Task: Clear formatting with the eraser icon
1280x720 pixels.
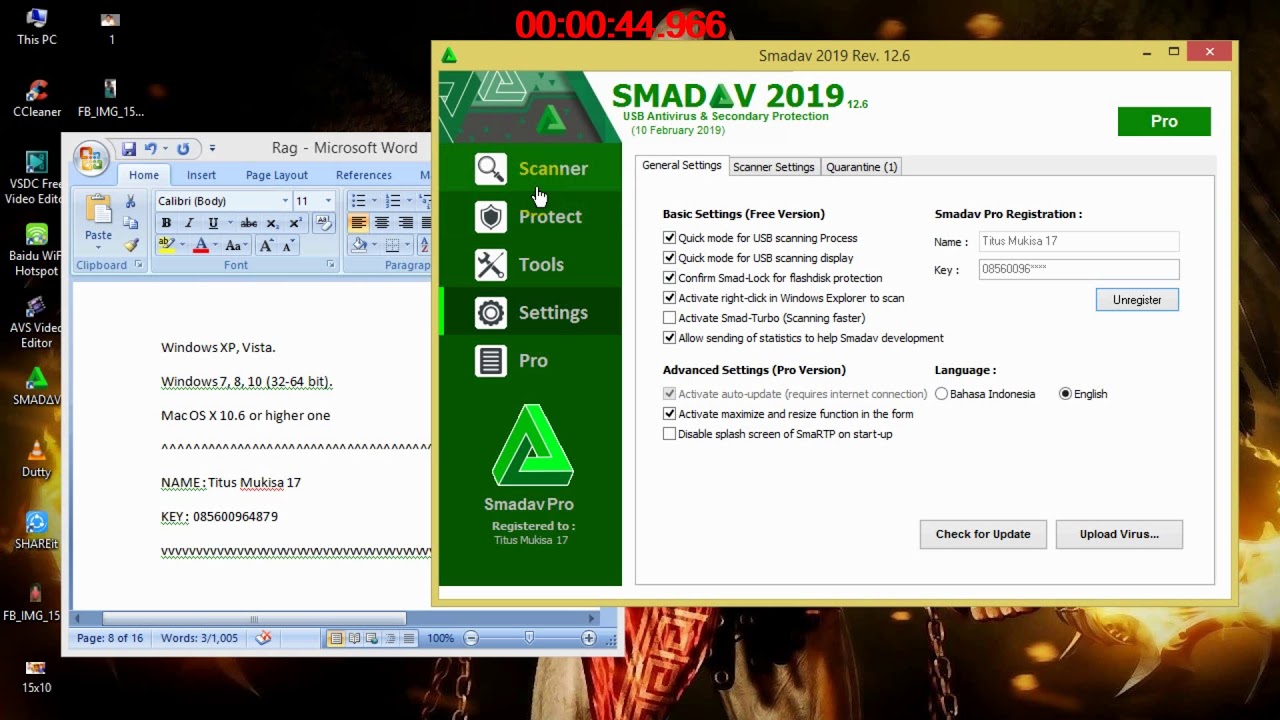Action: 324,223
